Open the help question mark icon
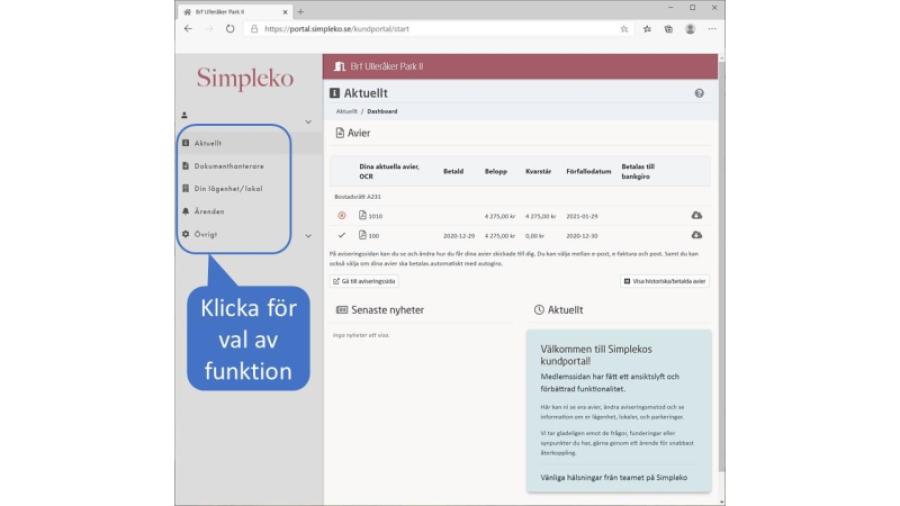Screen dimensions: 900x506 (x=699, y=93)
